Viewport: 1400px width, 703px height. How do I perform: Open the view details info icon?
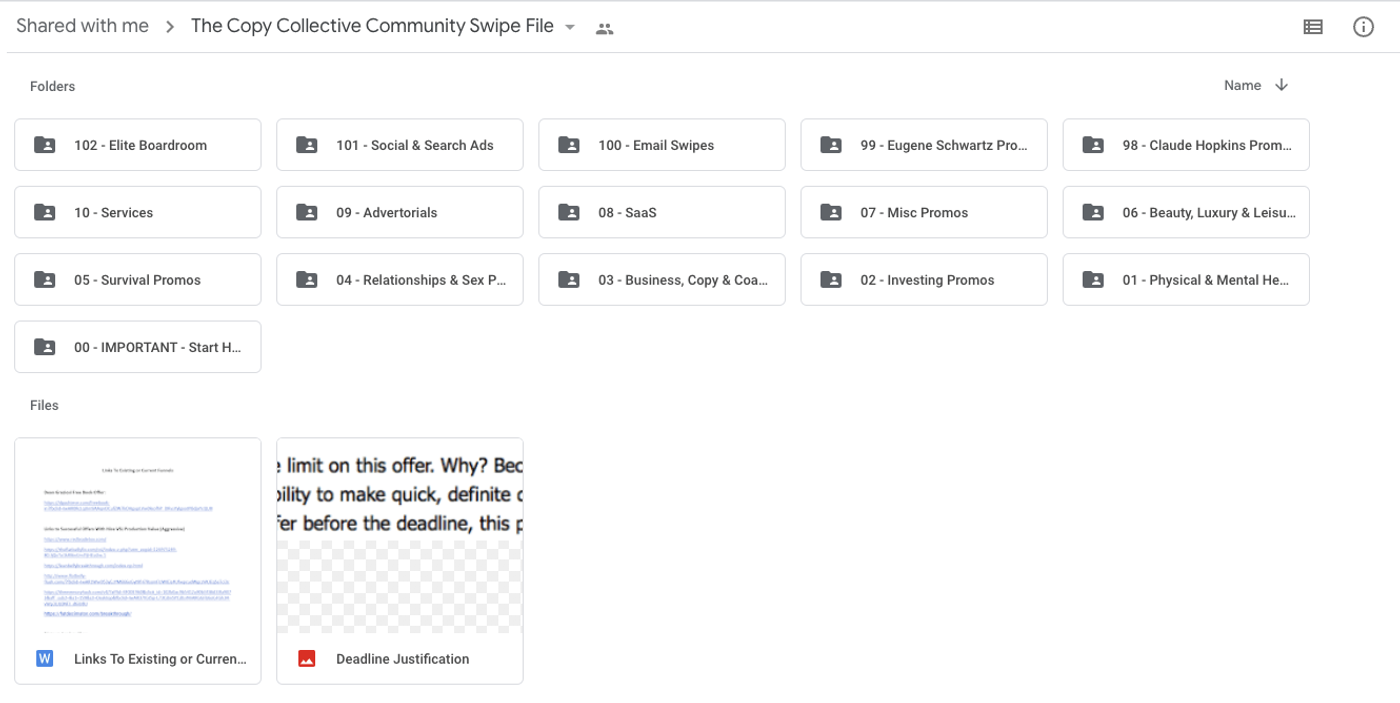[x=1363, y=27]
